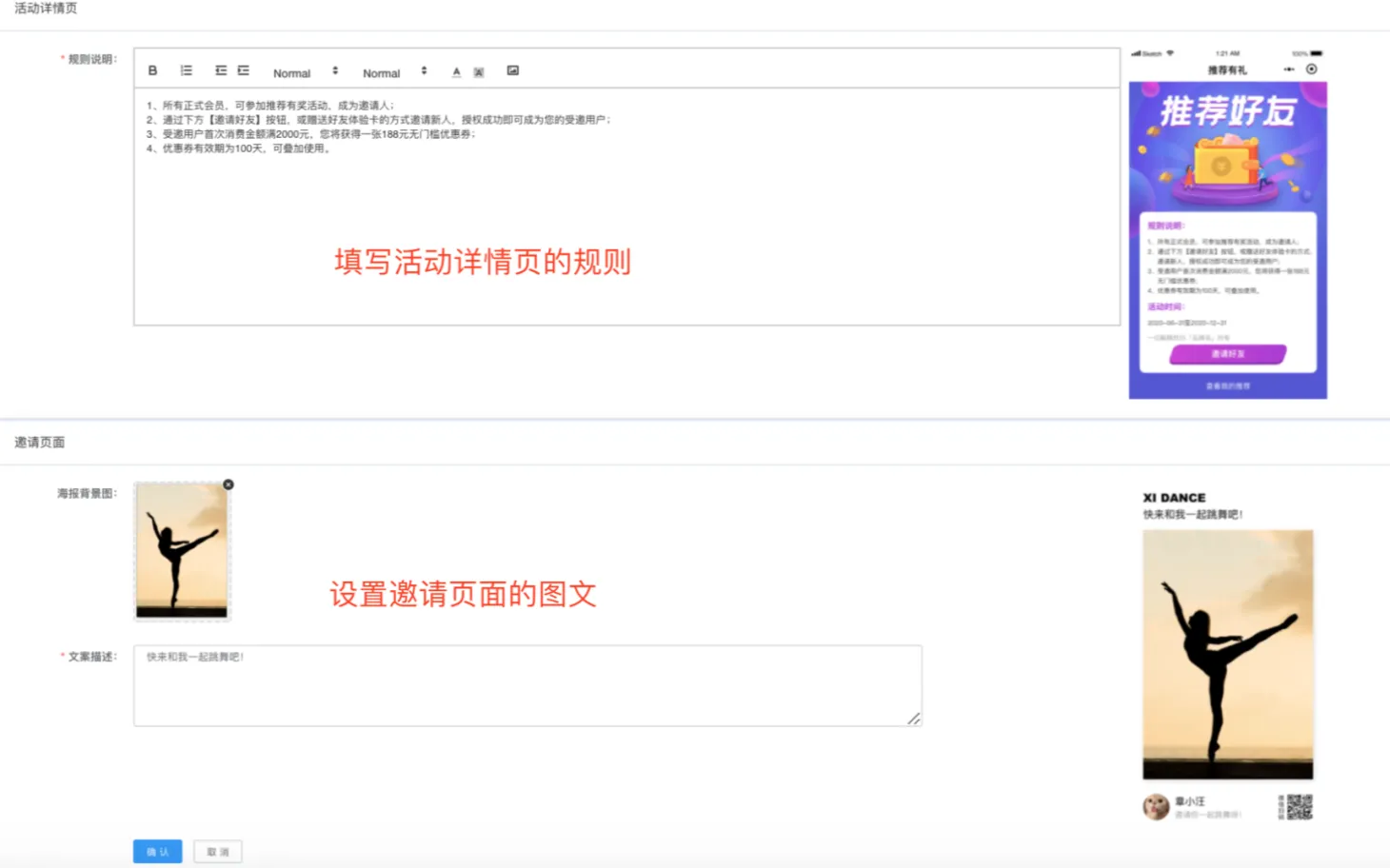
Task: Open the second Normal format dropdown
Action: pyautogui.click(x=394, y=72)
